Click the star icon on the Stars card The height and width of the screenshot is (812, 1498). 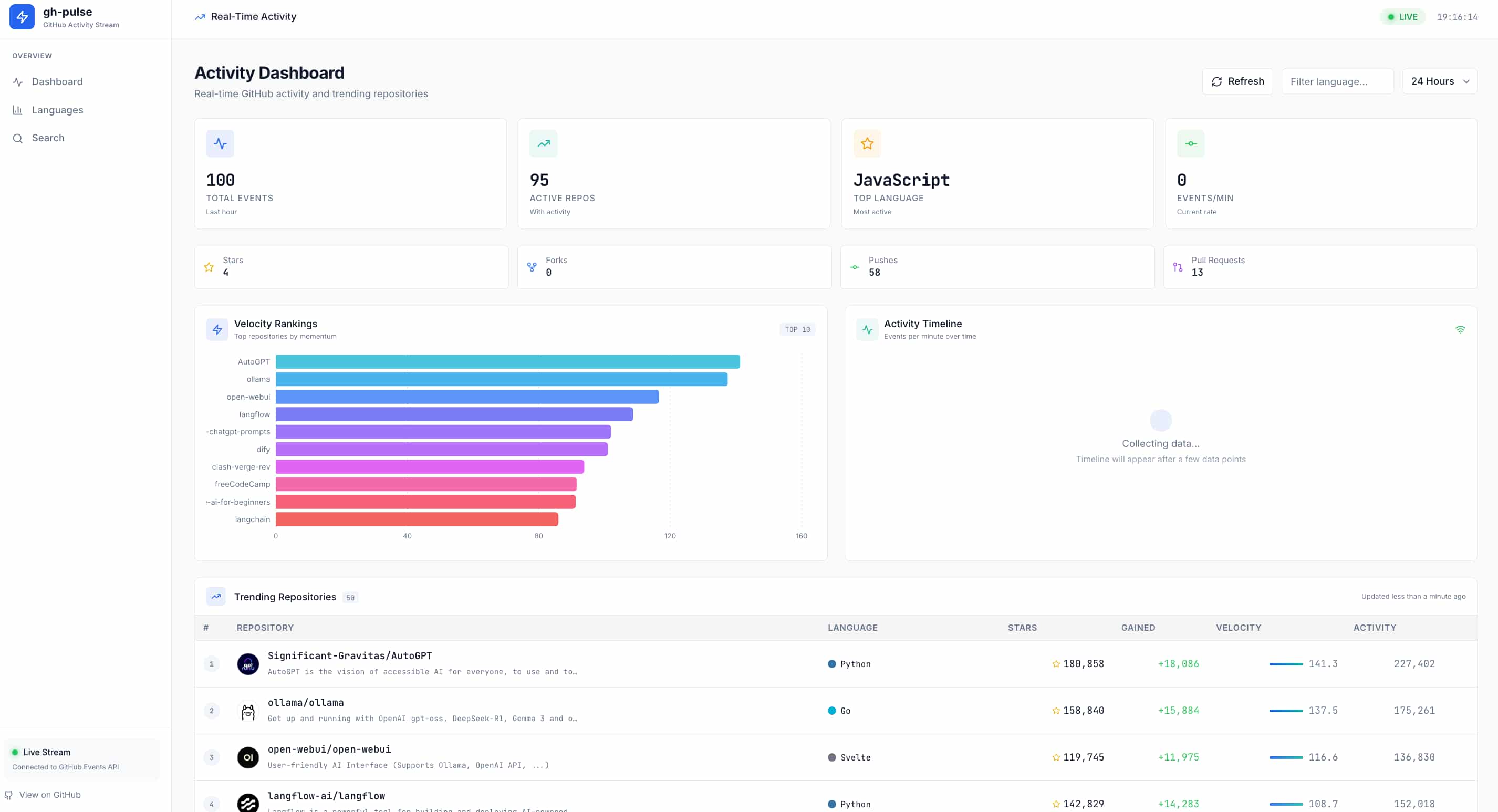209,267
